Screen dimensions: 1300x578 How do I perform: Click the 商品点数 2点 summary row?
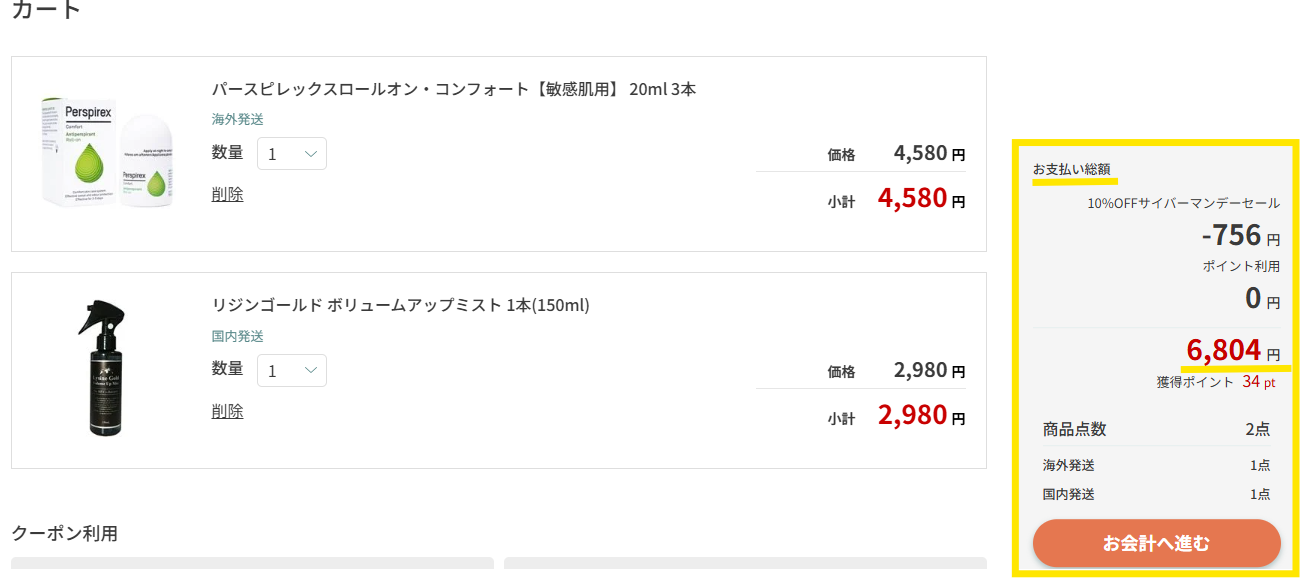point(1156,429)
